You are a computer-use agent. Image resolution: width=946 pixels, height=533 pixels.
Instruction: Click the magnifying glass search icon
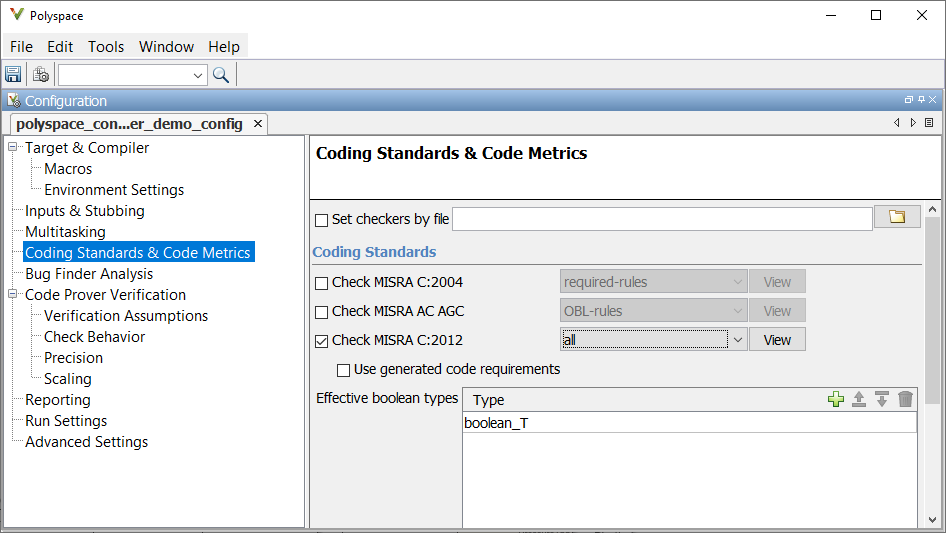pos(221,75)
